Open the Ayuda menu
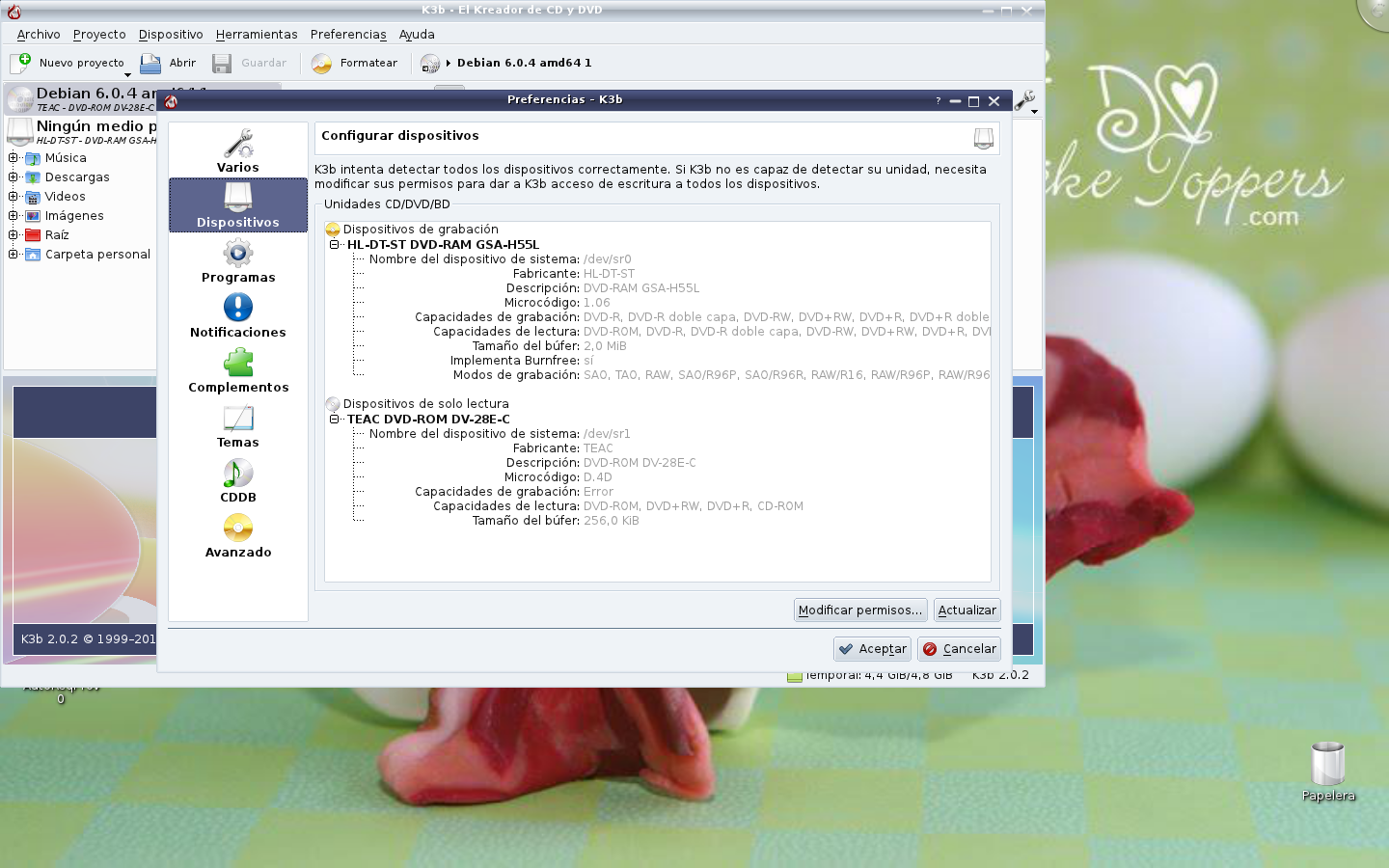 click(x=417, y=35)
